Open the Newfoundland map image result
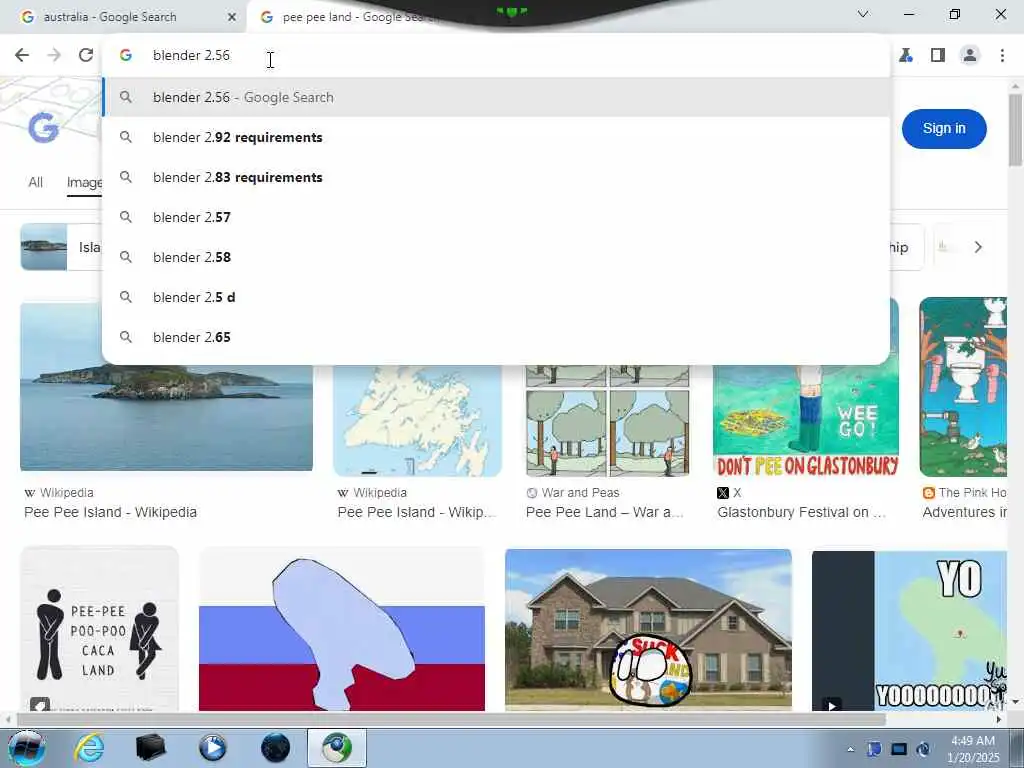The width and height of the screenshot is (1024, 768). point(417,421)
